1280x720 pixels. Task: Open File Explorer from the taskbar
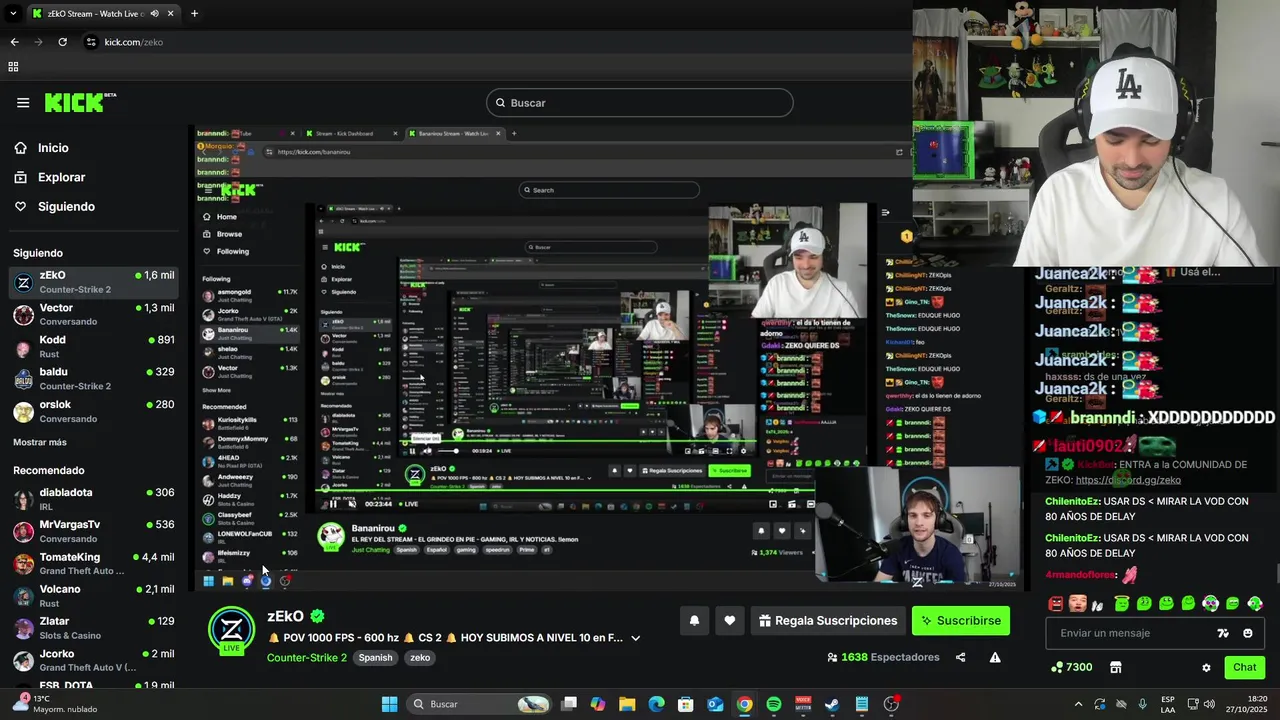(x=627, y=704)
